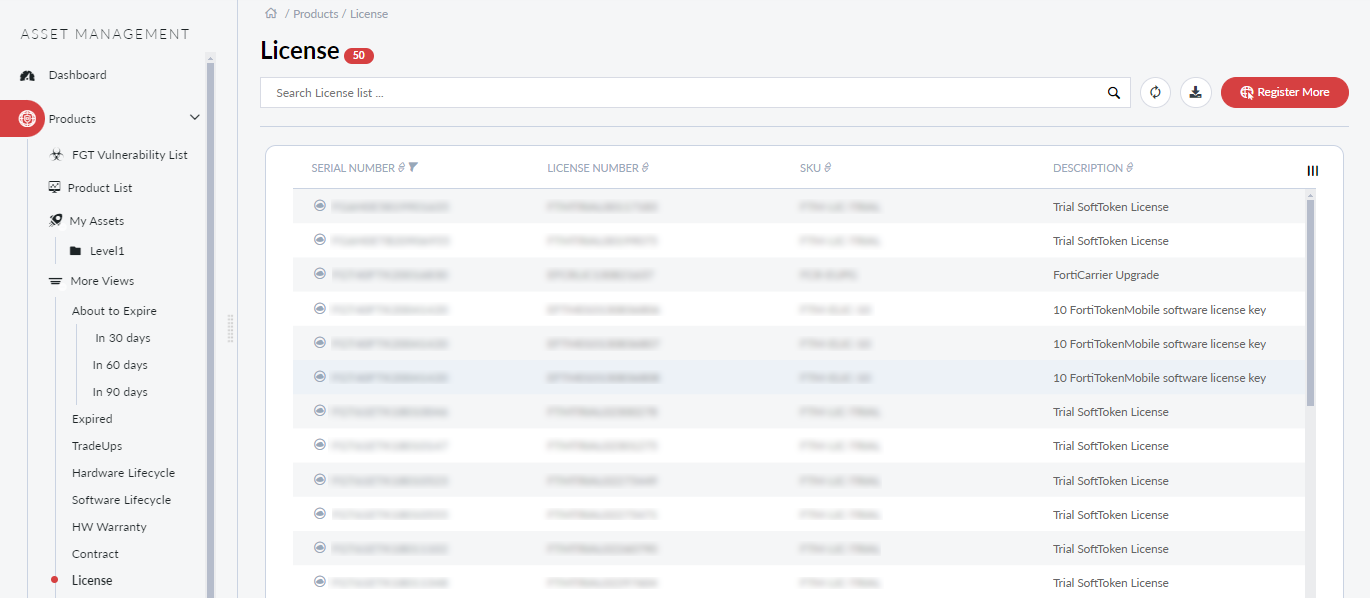Image resolution: width=1370 pixels, height=598 pixels.
Task: Click the red Products globe icon
Action: click(27, 119)
